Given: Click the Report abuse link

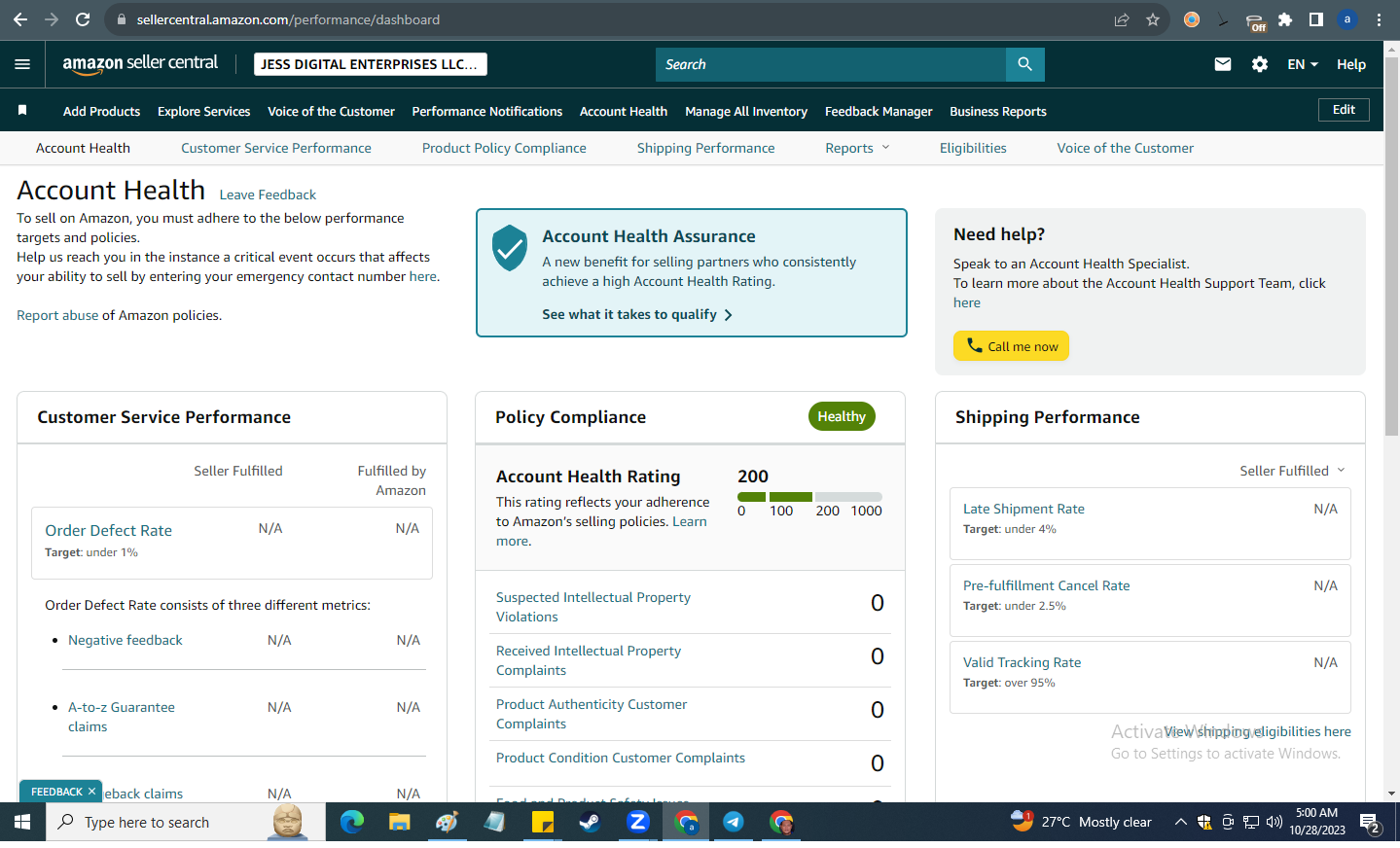Looking at the screenshot, I should pos(57,315).
